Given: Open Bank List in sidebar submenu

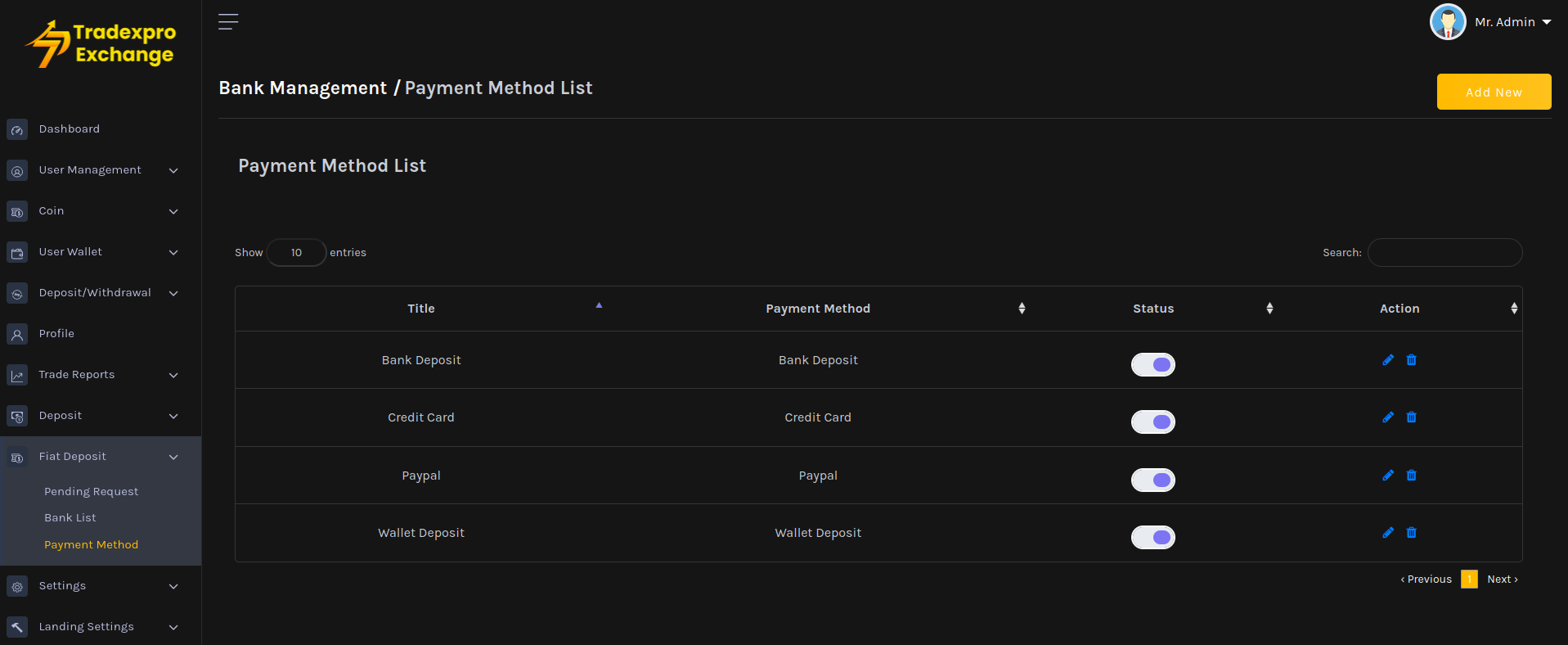Looking at the screenshot, I should click(x=70, y=518).
